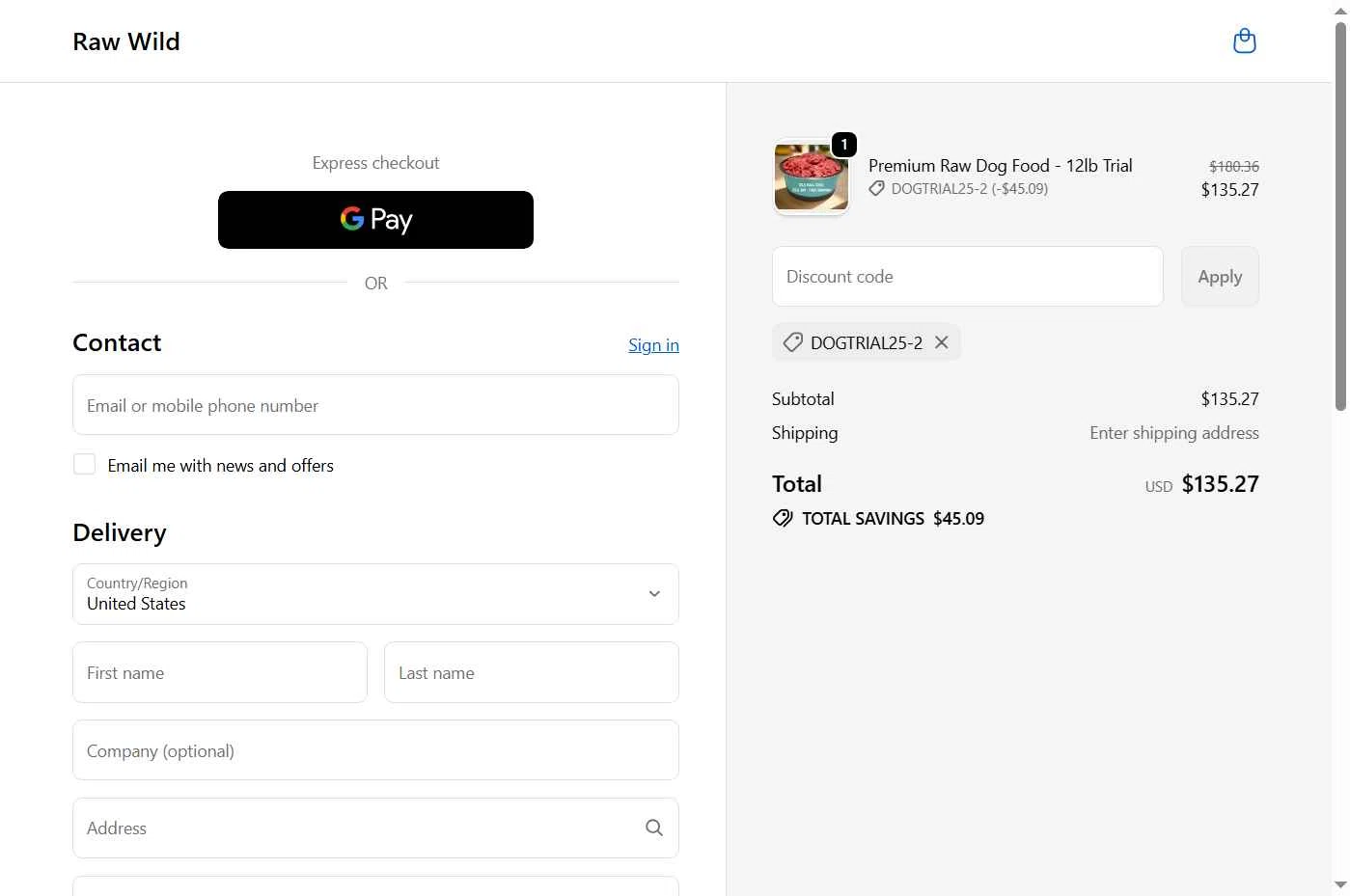Screen dimensions: 1350x896
Task: Click the Sign in link
Action: point(653,345)
